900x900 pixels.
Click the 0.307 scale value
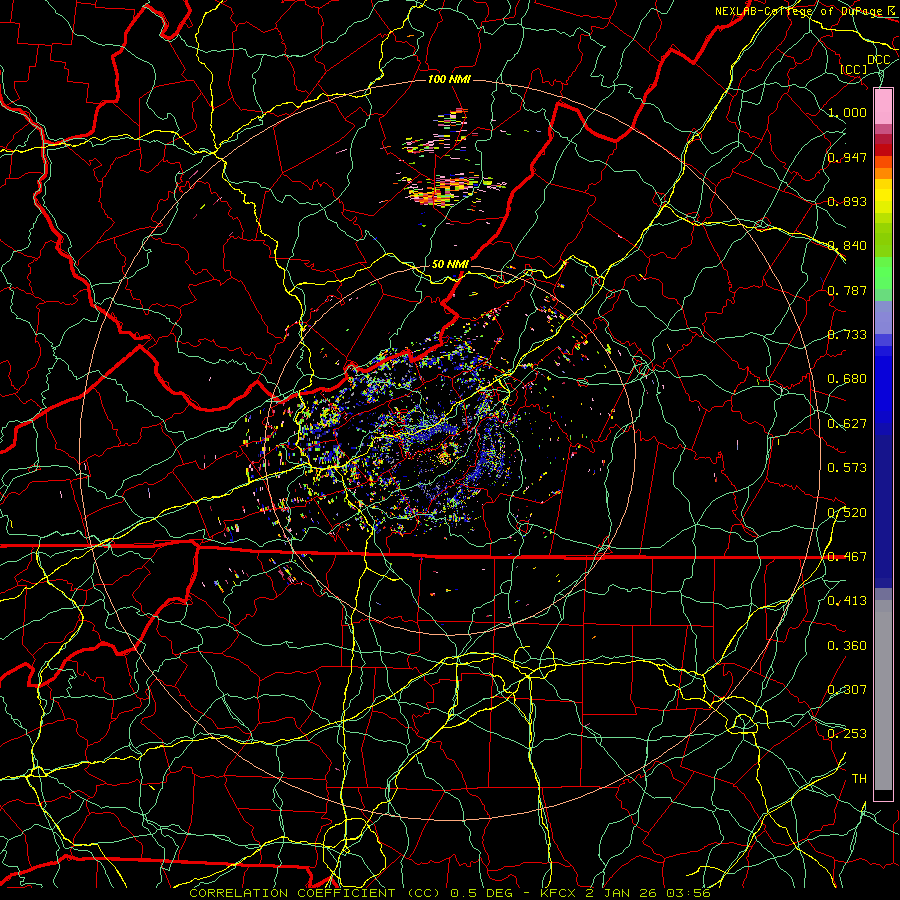(x=847, y=690)
